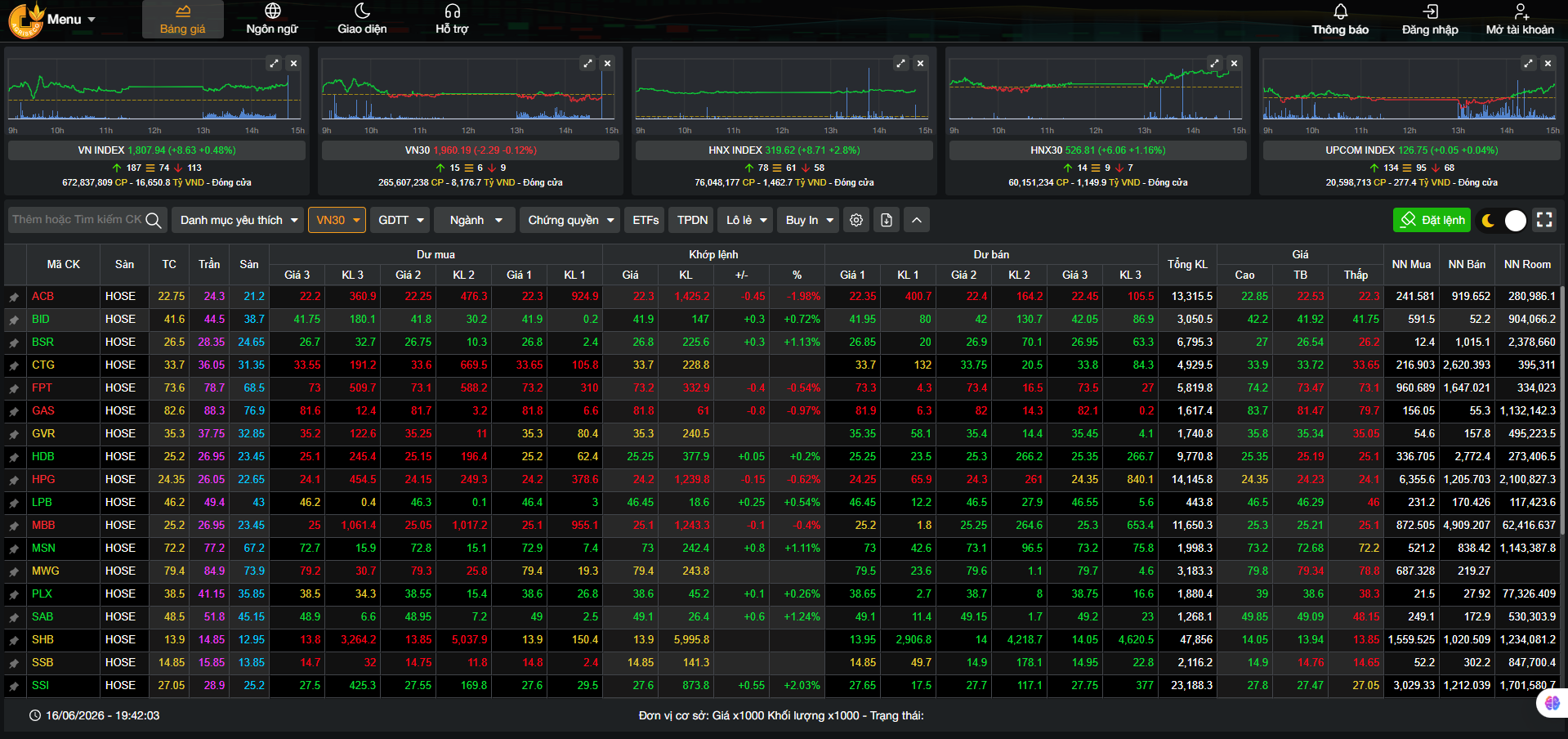Open the Hỗ trợ support menu
This screenshot has height=739, width=1568.
pyautogui.click(x=452, y=20)
